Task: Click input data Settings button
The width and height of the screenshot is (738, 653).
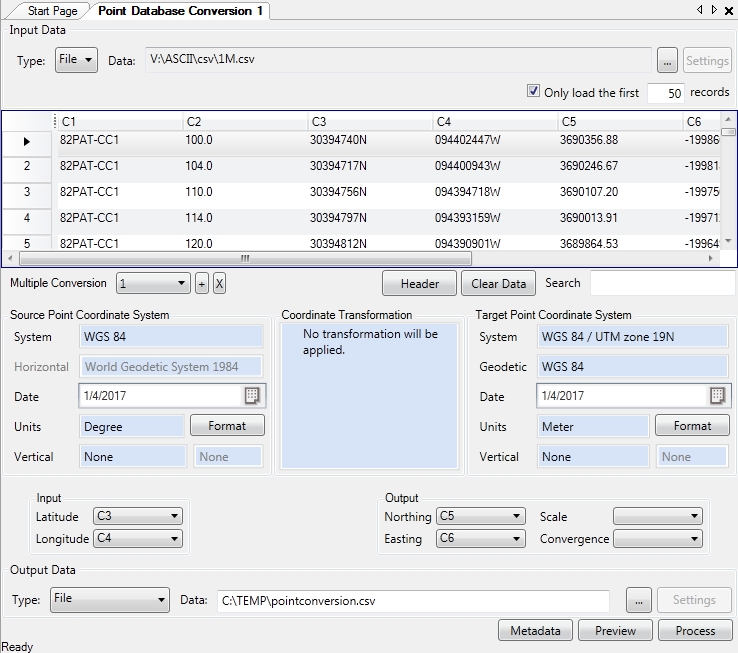Action: tap(707, 60)
